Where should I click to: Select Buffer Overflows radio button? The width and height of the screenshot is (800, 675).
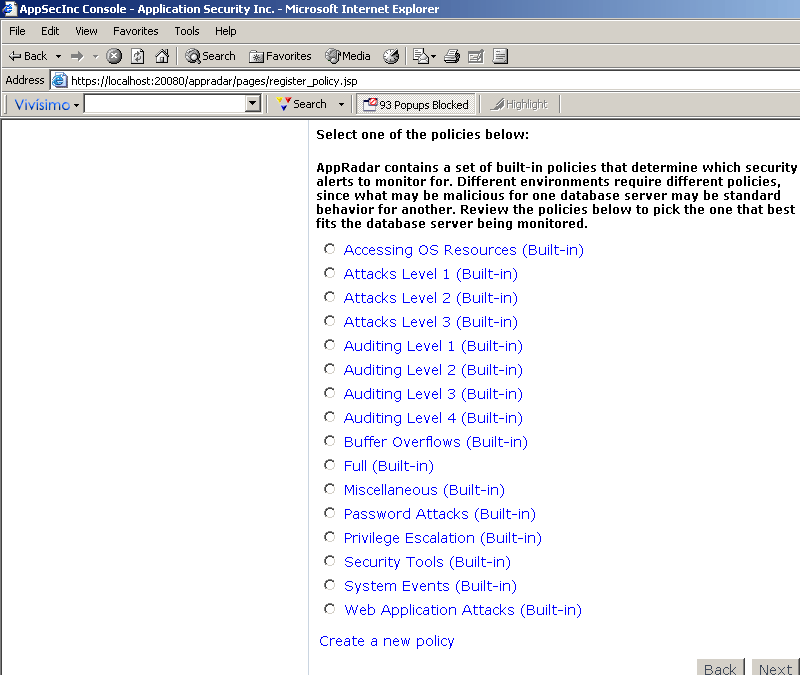click(330, 441)
